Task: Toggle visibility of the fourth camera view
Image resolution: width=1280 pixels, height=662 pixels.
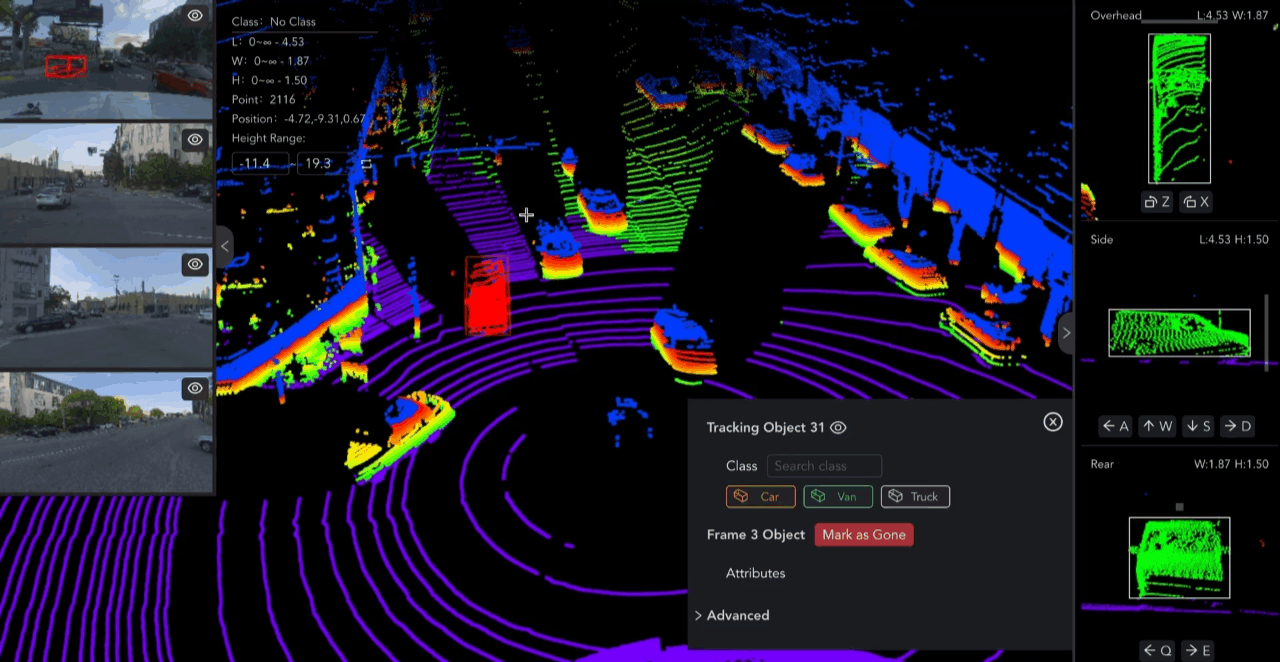Action: click(x=195, y=388)
